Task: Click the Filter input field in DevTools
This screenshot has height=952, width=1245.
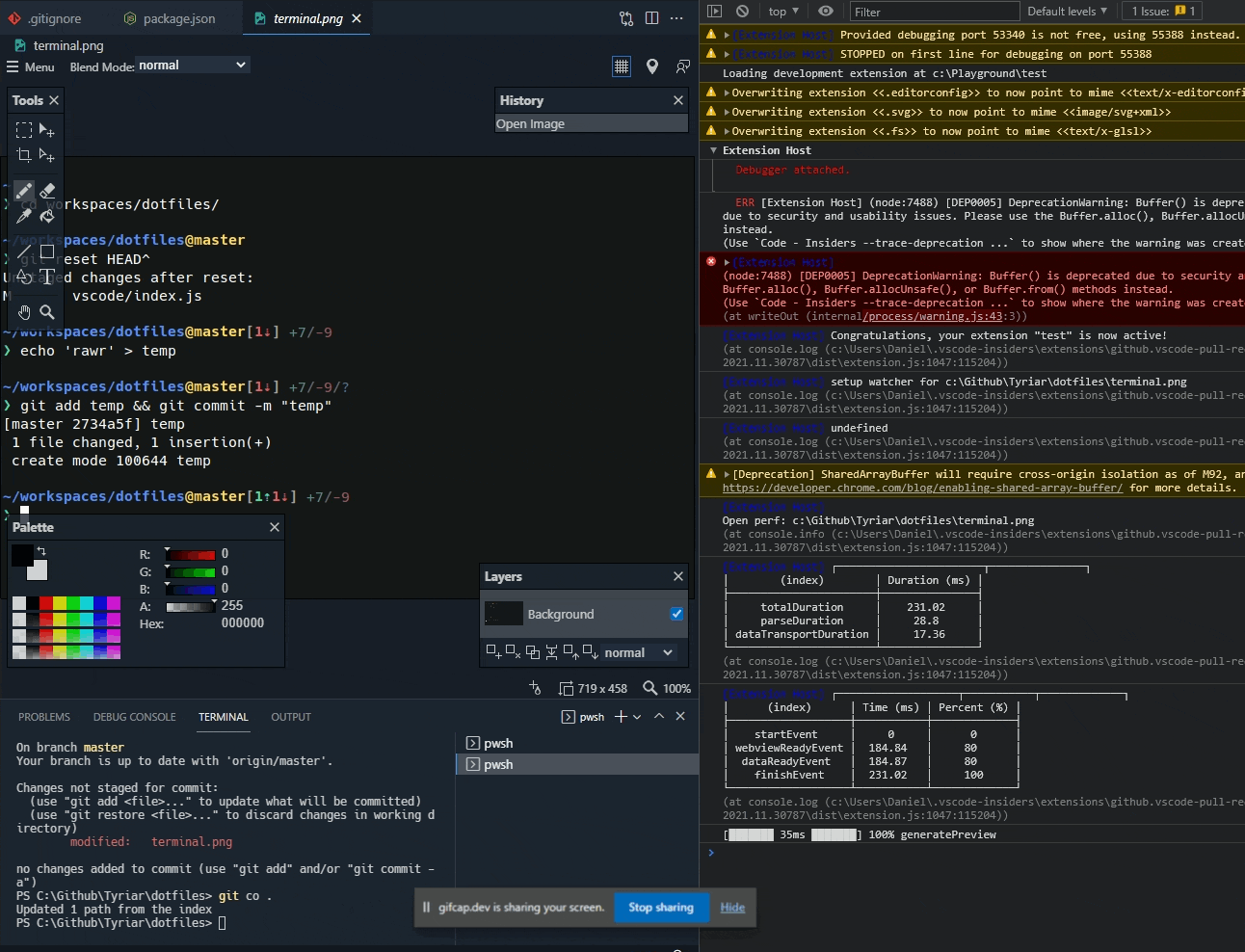Action: point(933,11)
